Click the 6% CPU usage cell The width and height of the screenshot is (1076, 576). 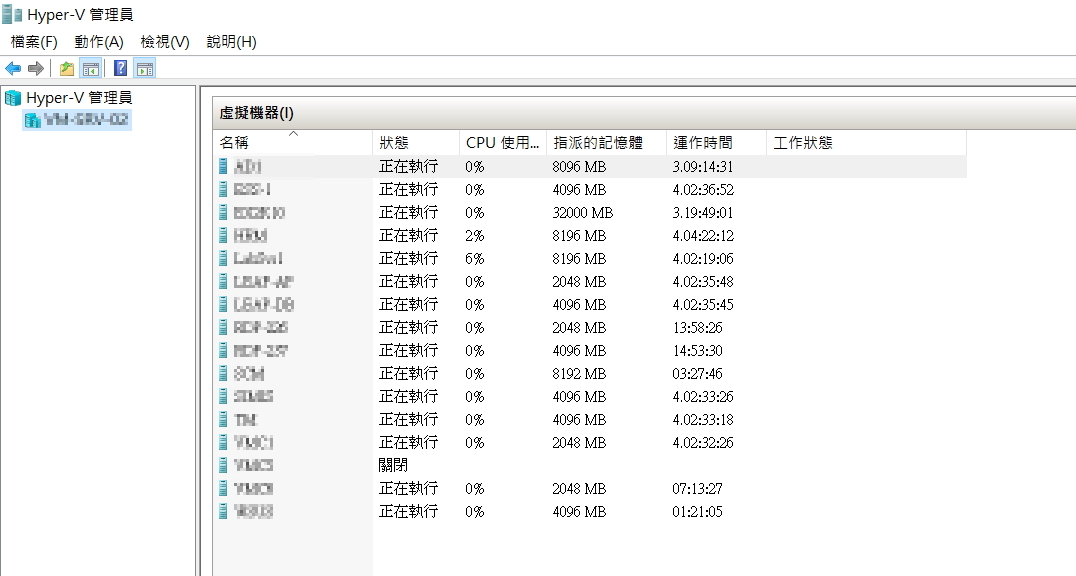click(475, 259)
